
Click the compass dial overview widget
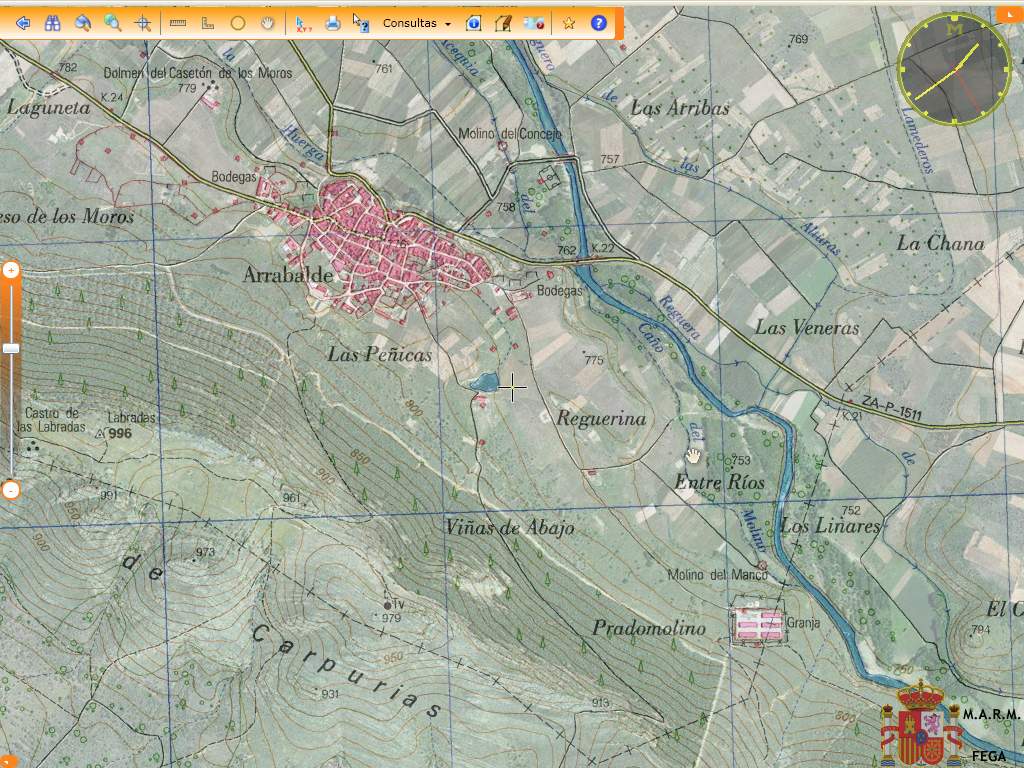(x=954, y=69)
